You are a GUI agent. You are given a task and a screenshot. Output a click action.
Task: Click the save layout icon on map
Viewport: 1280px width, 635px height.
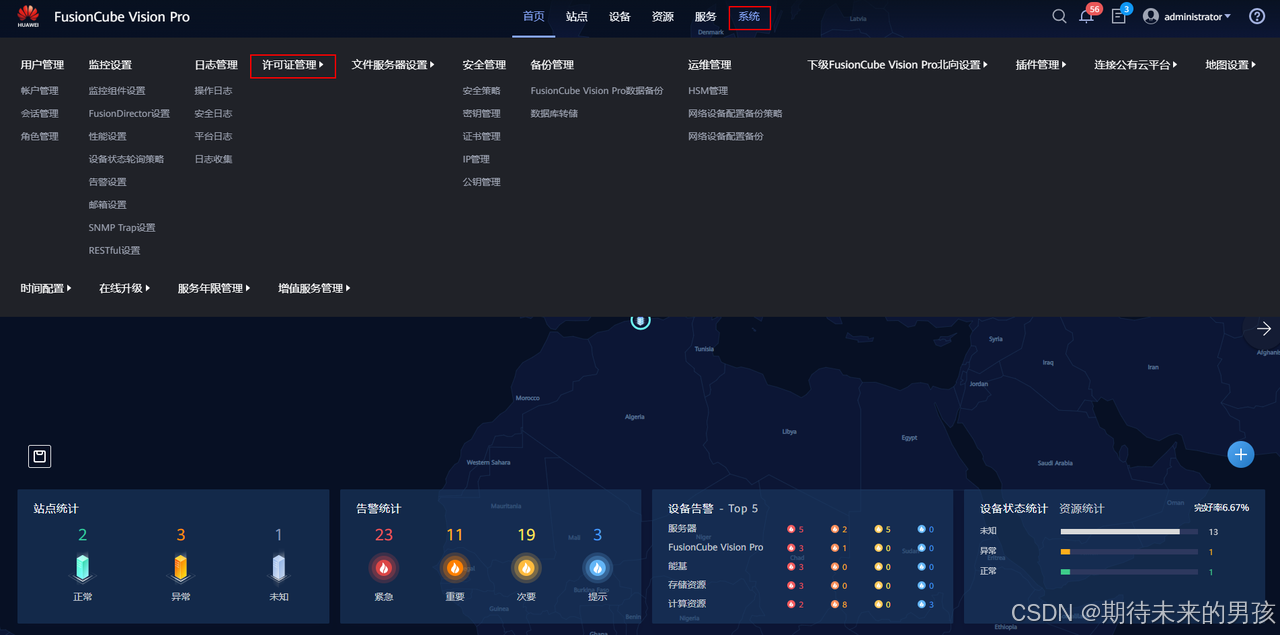click(x=39, y=457)
